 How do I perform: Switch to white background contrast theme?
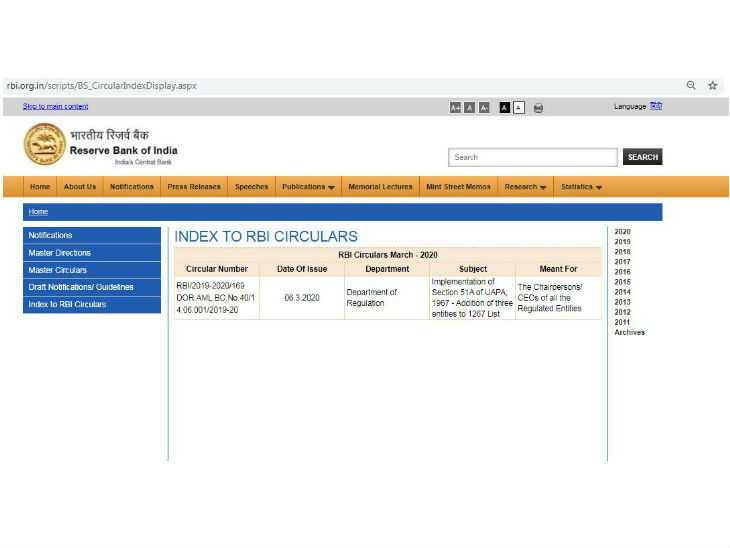pyautogui.click(x=519, y=108)
